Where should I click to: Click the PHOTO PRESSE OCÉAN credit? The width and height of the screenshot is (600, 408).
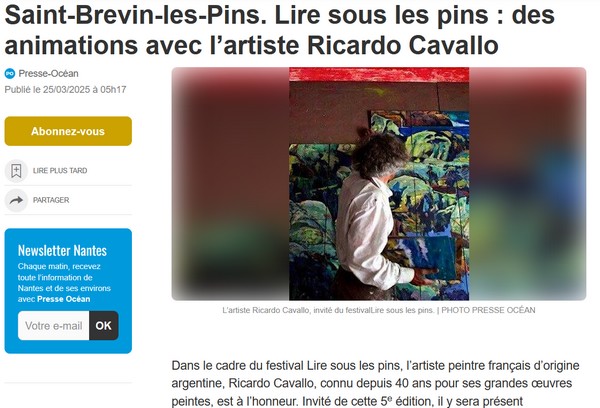point(488,310)
